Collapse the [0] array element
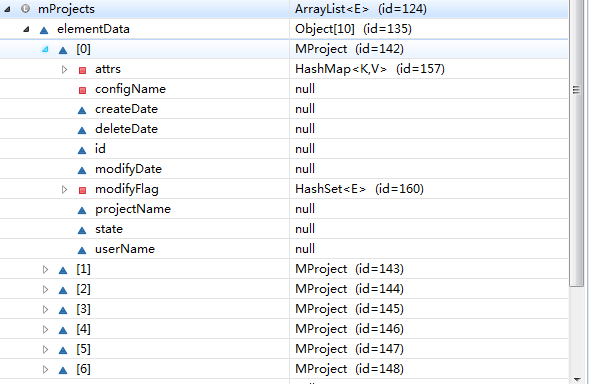The width and height of the screenshot is (589, 384). (x=45, y=49)
